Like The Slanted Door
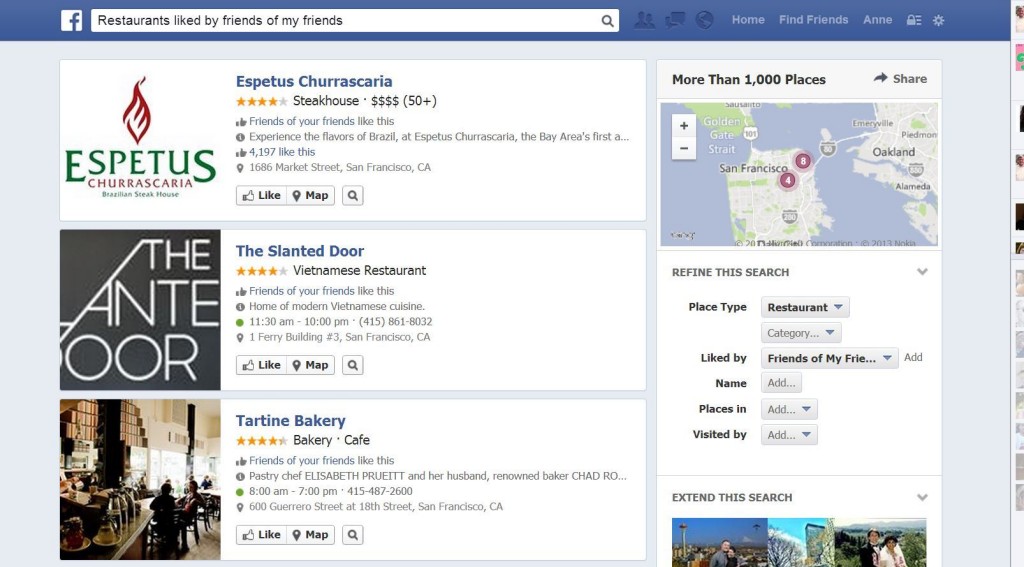Viewport: 1024px width, 567px height. click(x=260, y=365)
